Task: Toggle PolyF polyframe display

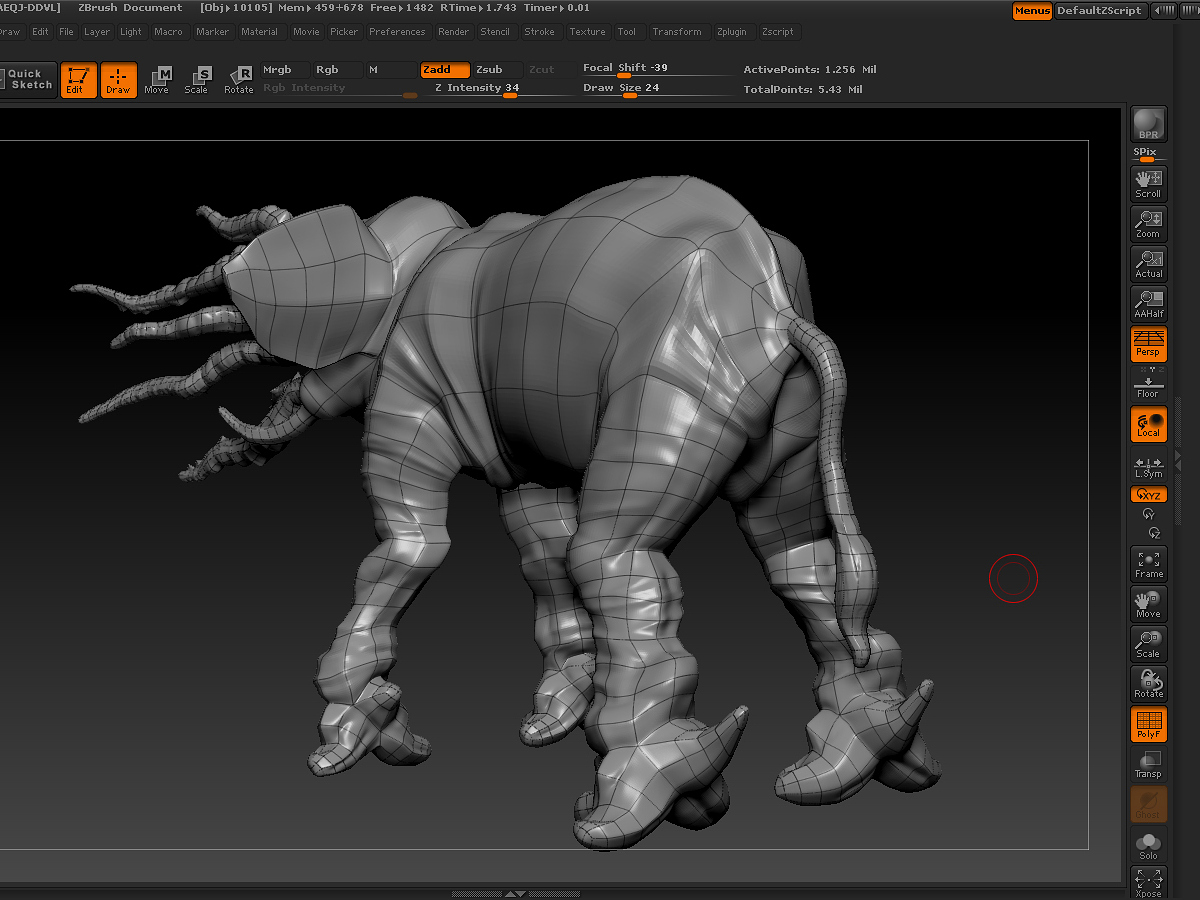Action: (1149, 724)
